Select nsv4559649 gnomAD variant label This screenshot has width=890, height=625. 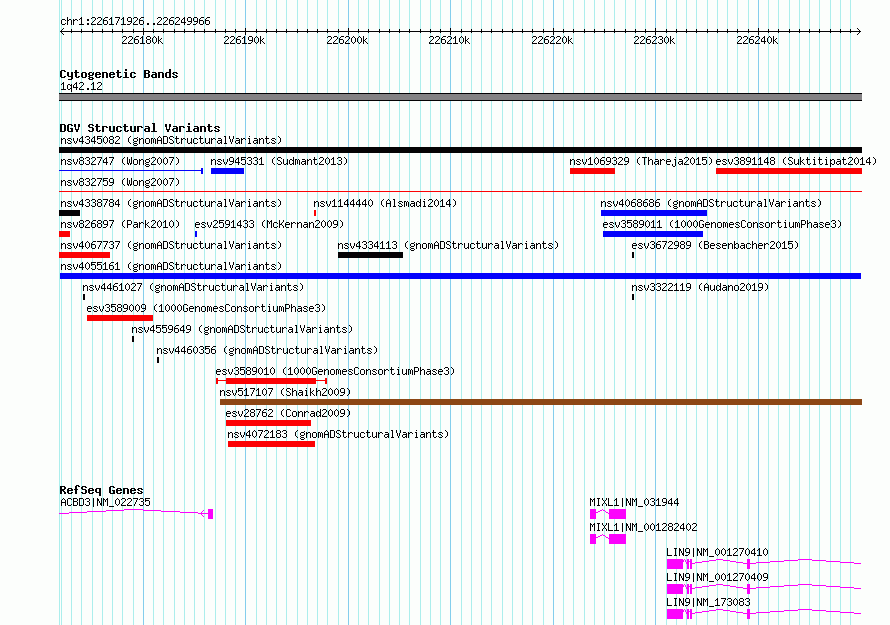pos(242,329)
